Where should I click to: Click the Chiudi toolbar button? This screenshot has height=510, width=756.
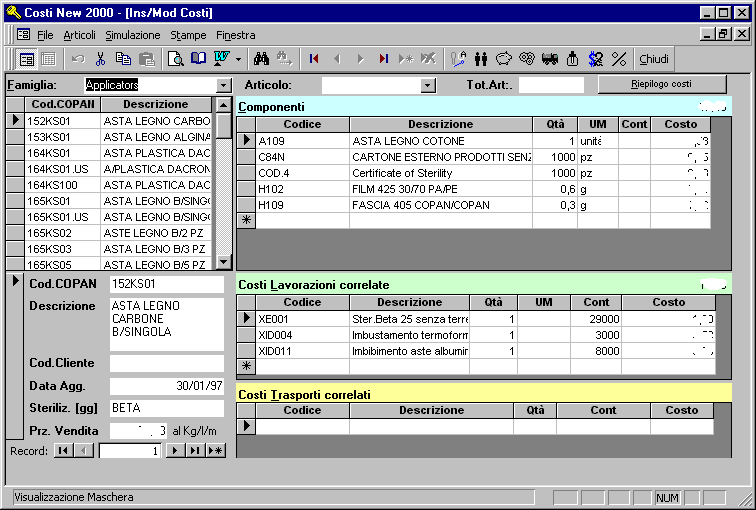tap(654, 59)
